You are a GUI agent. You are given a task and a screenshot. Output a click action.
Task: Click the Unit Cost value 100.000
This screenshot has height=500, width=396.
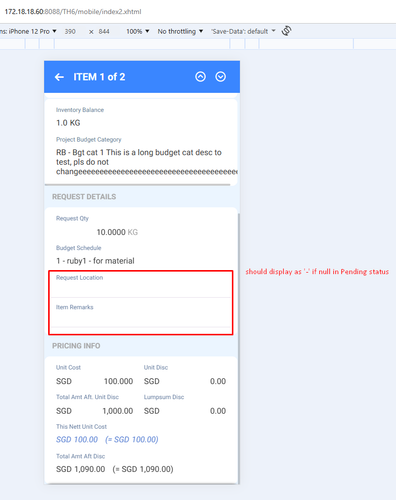118,381
